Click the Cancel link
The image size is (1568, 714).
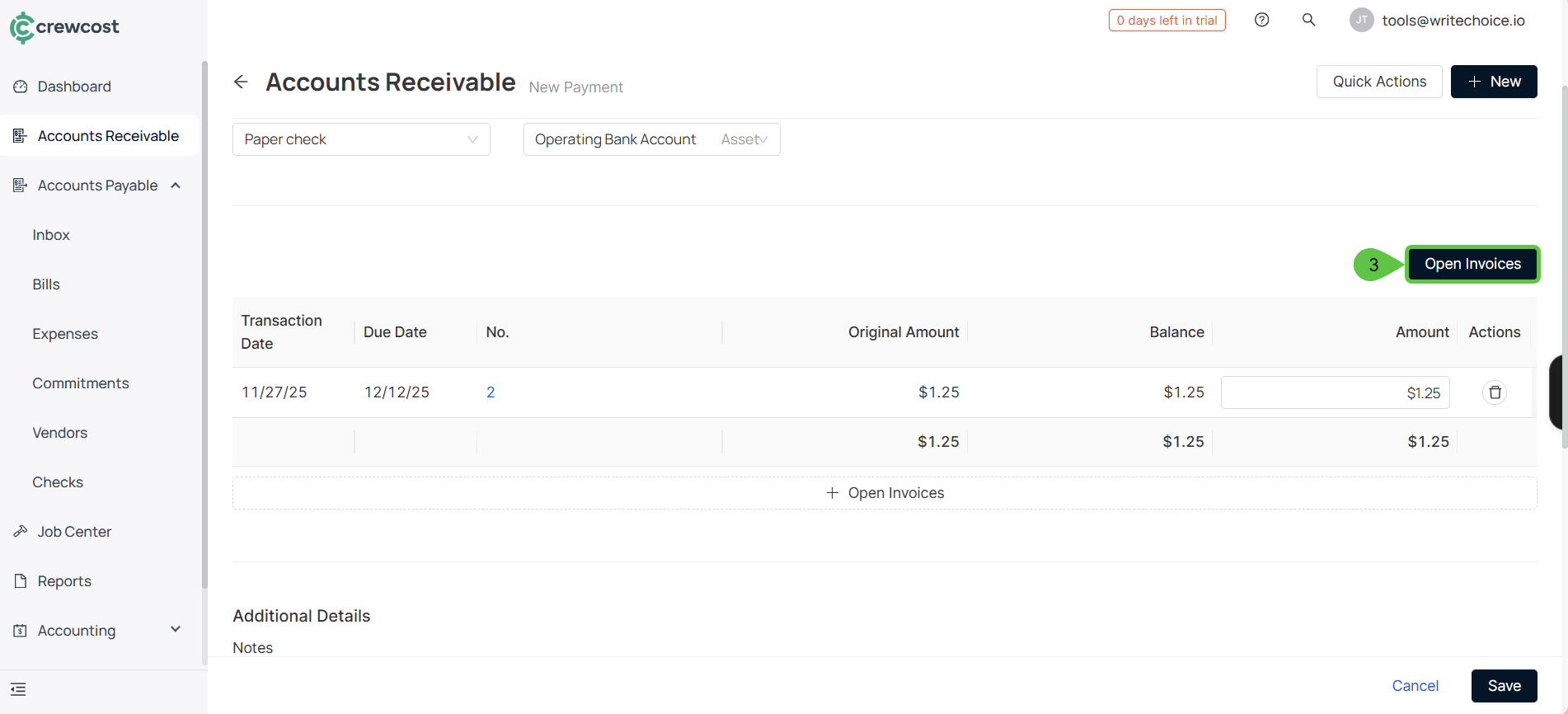[1415, 686]
